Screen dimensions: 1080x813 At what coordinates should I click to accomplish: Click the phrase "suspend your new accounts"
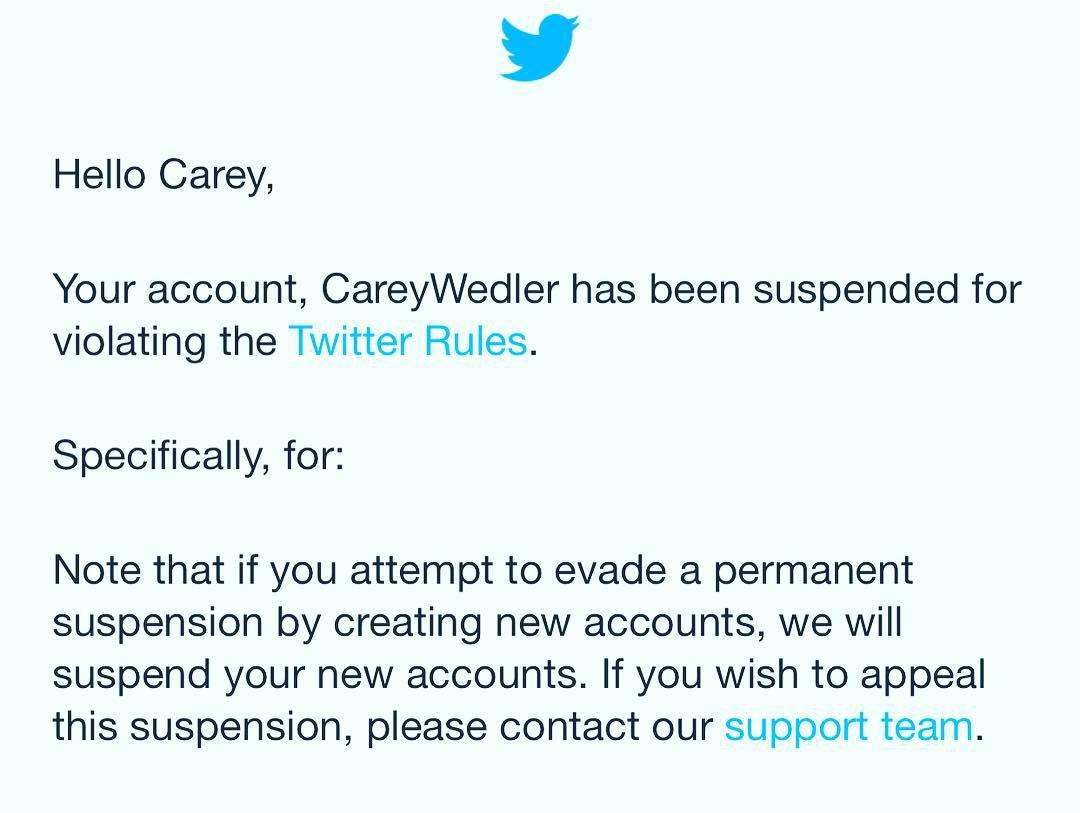(318, 674)
